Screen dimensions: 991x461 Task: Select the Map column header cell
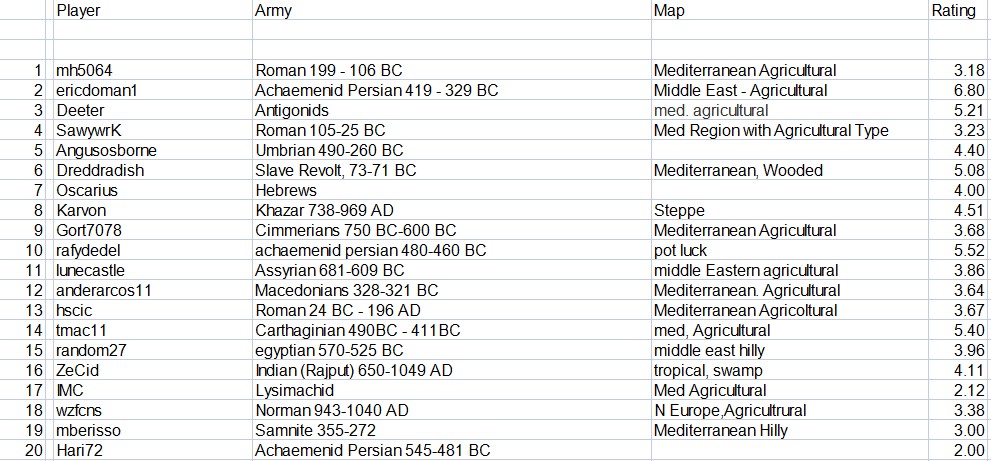[790, 10]
